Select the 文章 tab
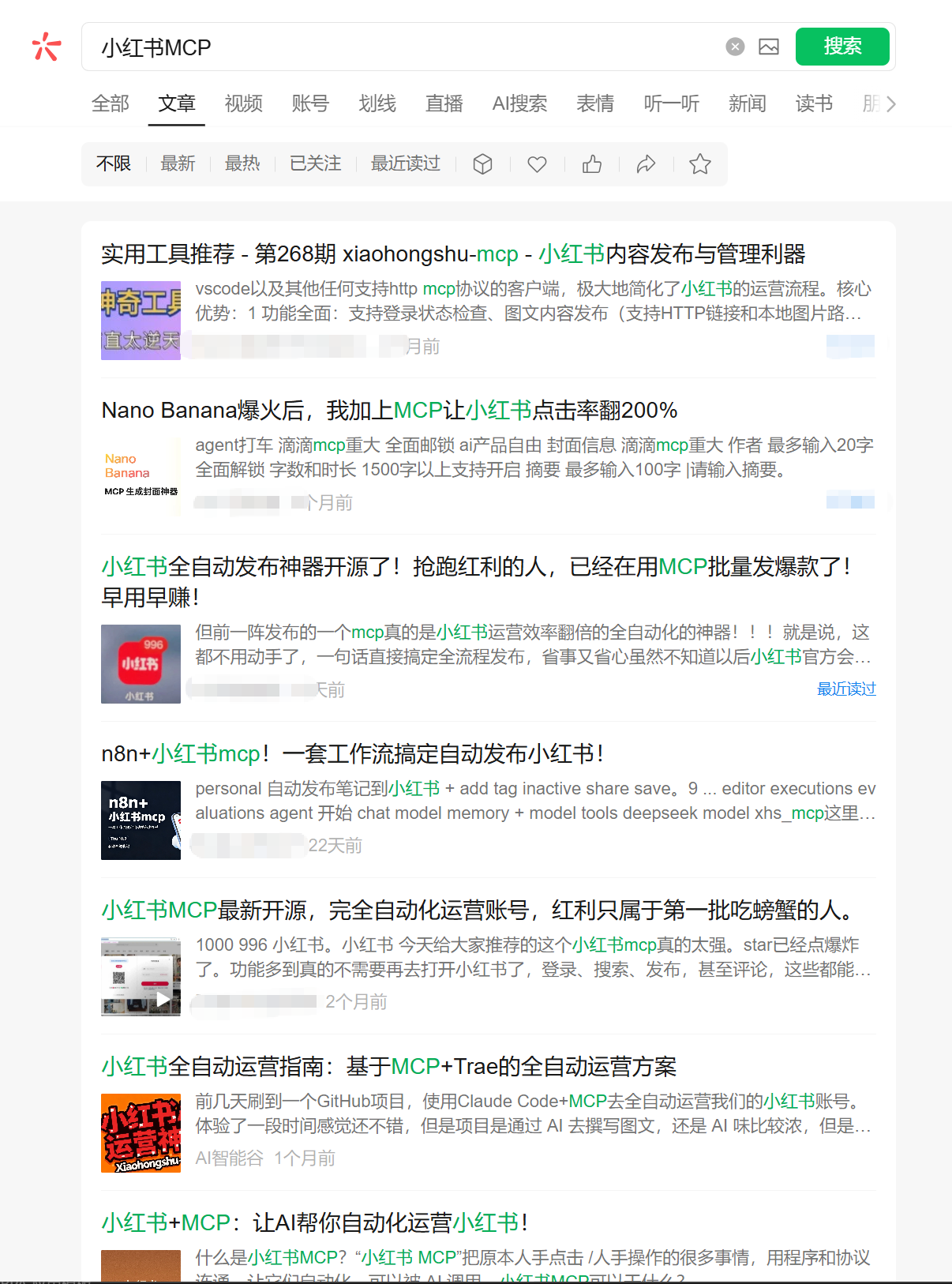The image size is (952, 1284). [177, 103]
